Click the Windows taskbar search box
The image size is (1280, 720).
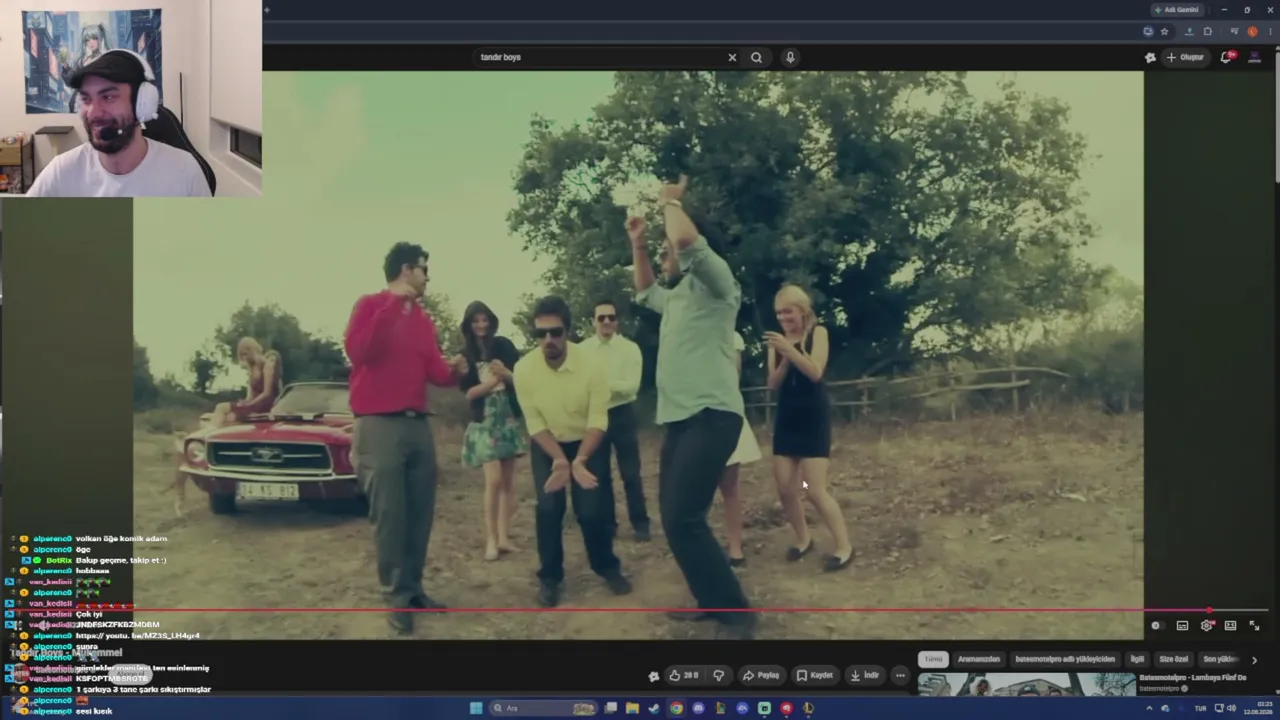point(541,708)
